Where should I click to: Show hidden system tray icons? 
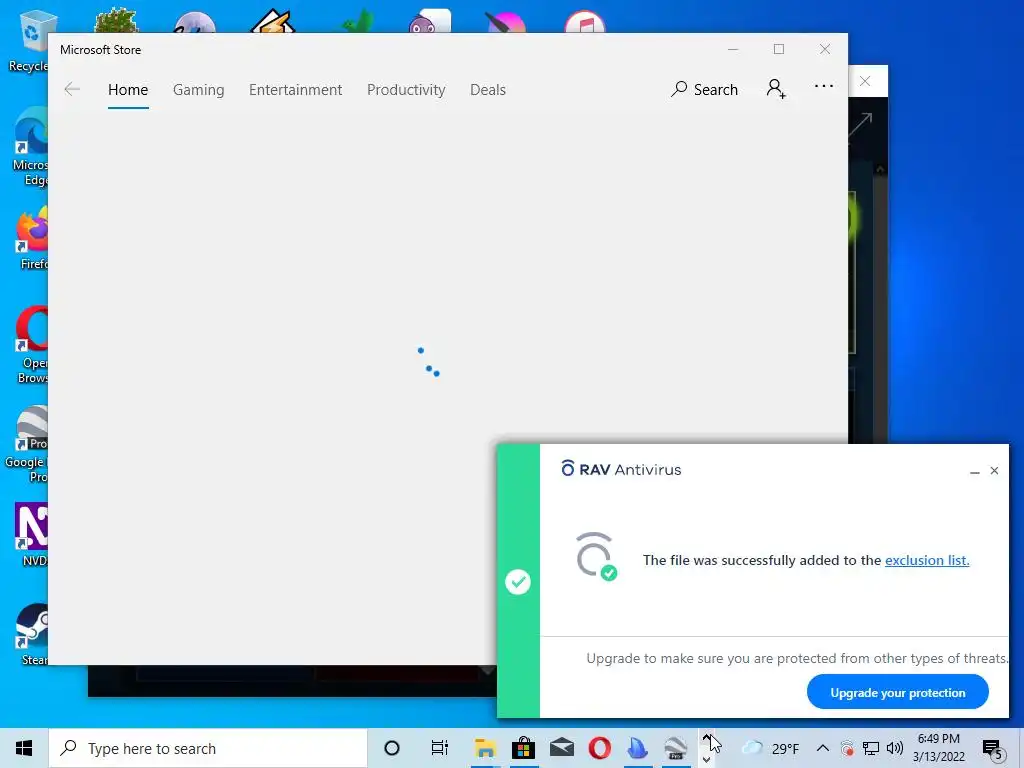pyautogui.click(x=823, y=748)
